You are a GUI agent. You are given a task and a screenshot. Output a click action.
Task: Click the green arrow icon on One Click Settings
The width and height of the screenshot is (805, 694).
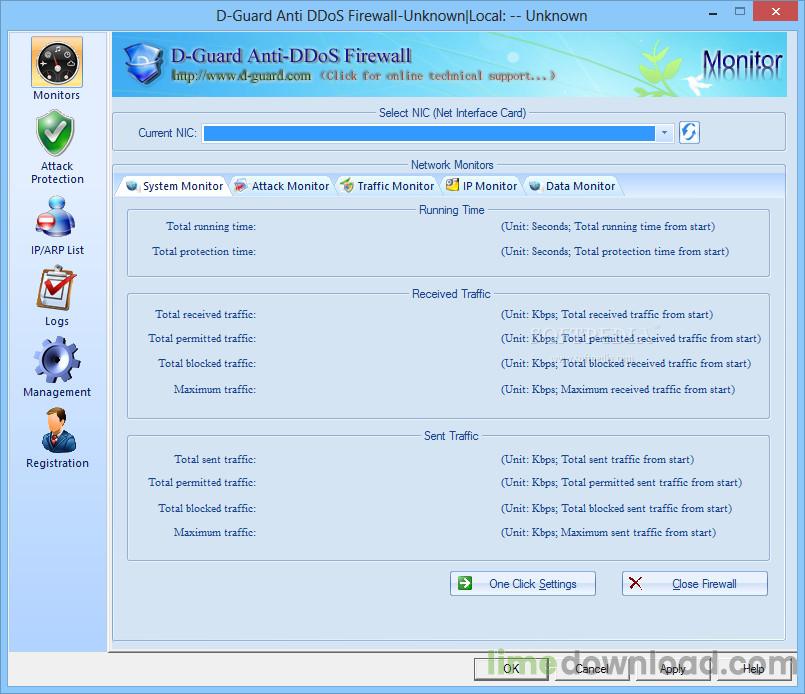pos(465,583)
